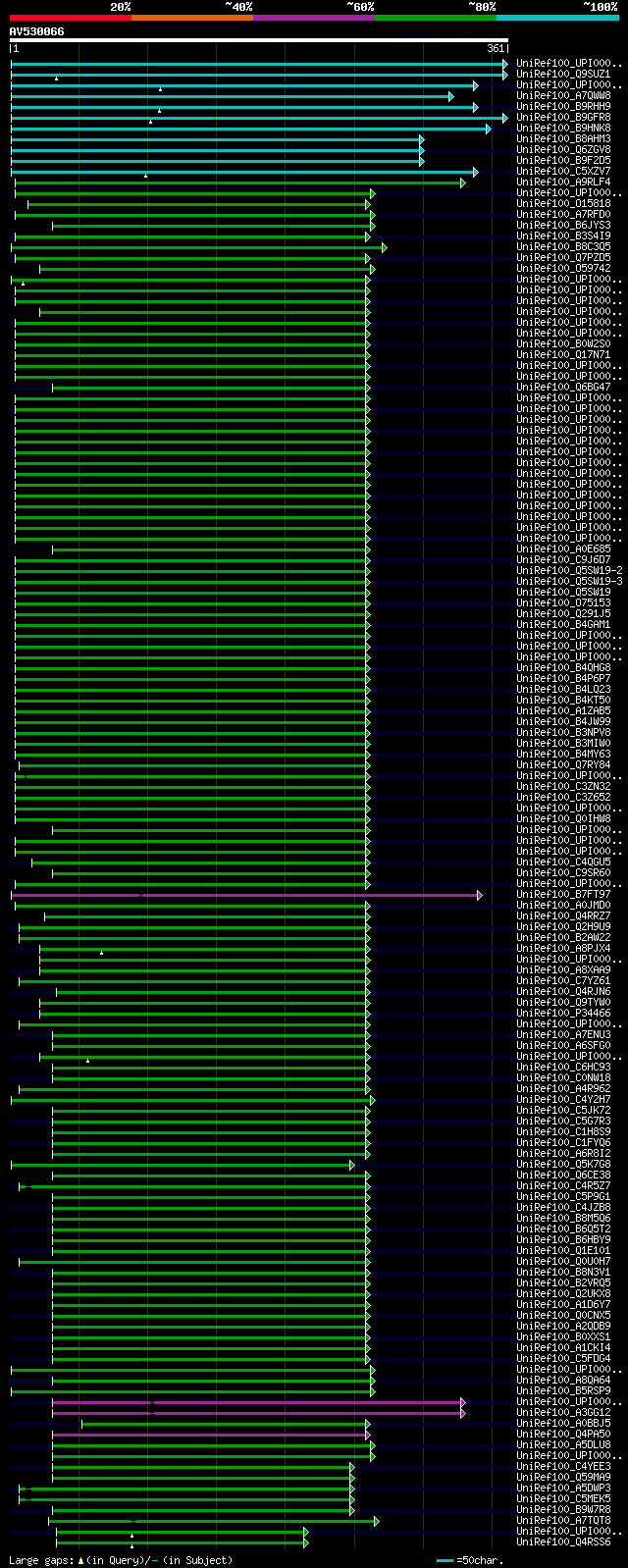Open hit UniRef100_A7QWW8
628x1568 pixels.
coord(563,95)
